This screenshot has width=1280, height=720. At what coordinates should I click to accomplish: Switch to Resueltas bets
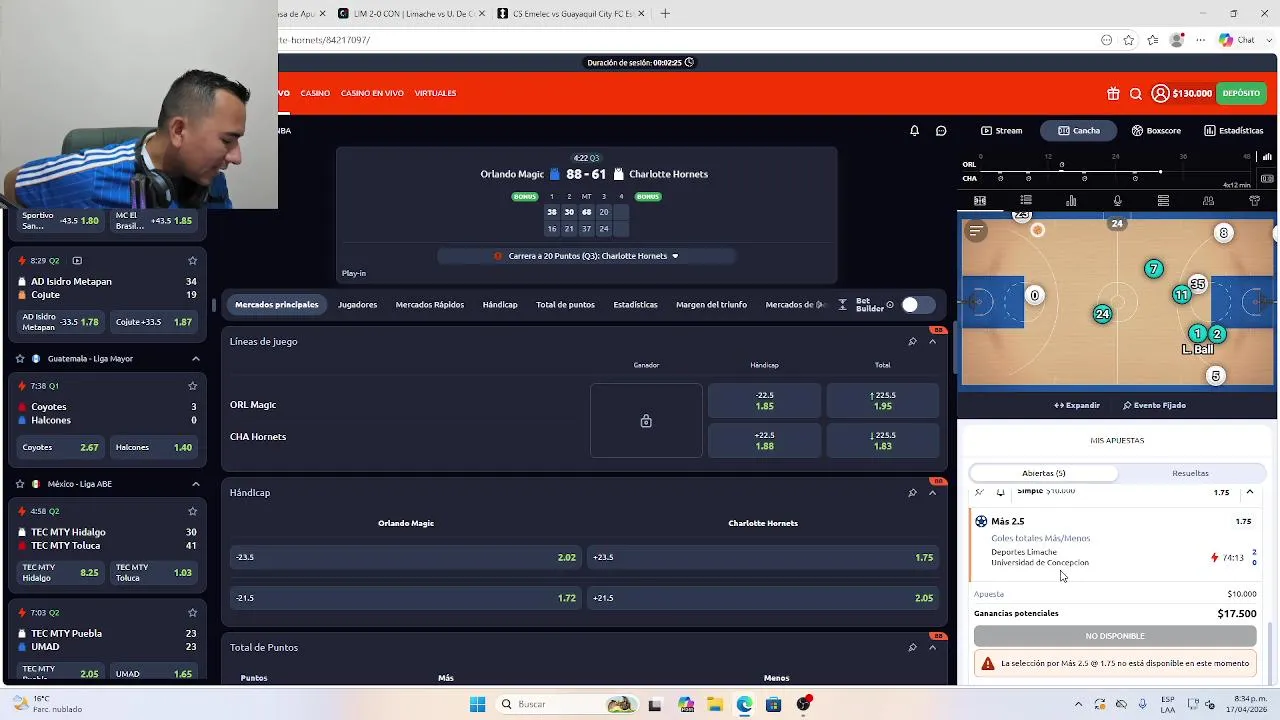[1190, 473]
